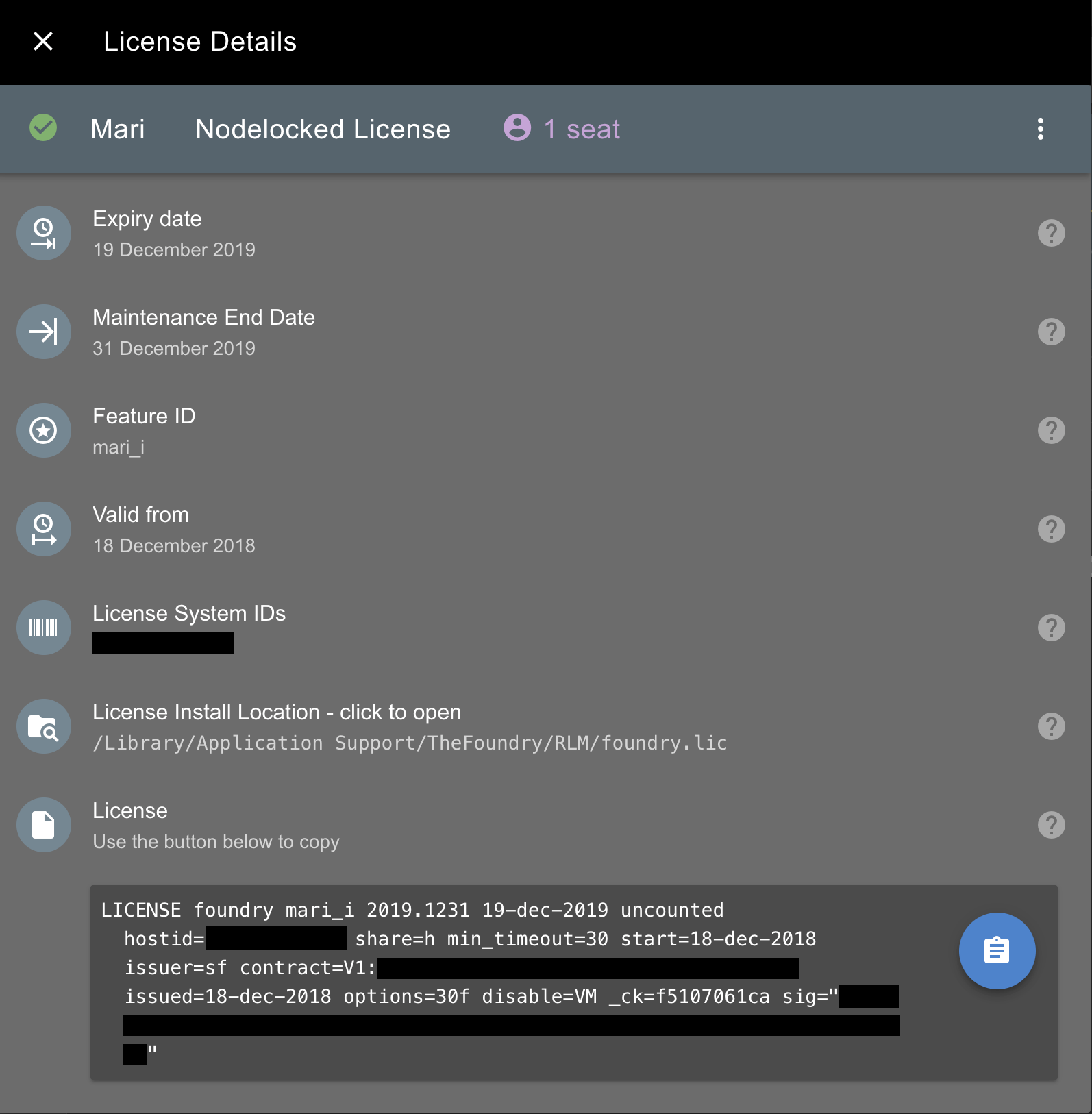Click the 'License Details' title
The height and width of the screenshot is (1114, 1092).
(200, 42)
